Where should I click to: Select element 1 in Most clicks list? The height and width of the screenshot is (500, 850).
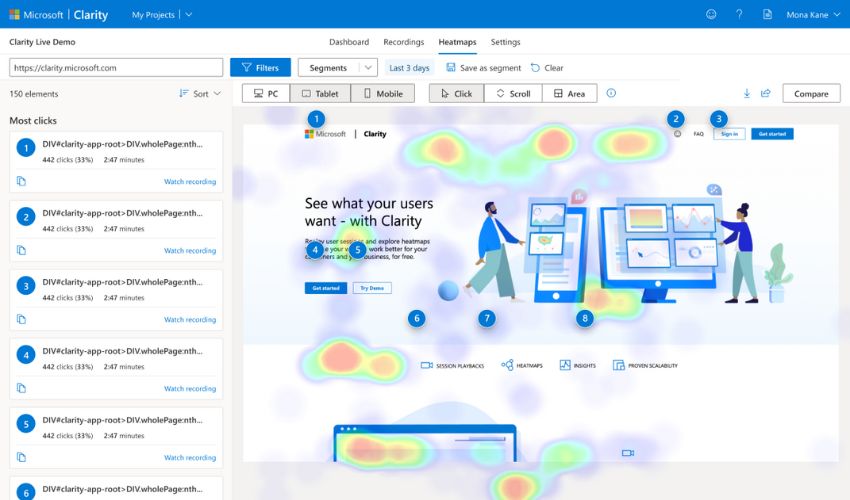[116, 162]
